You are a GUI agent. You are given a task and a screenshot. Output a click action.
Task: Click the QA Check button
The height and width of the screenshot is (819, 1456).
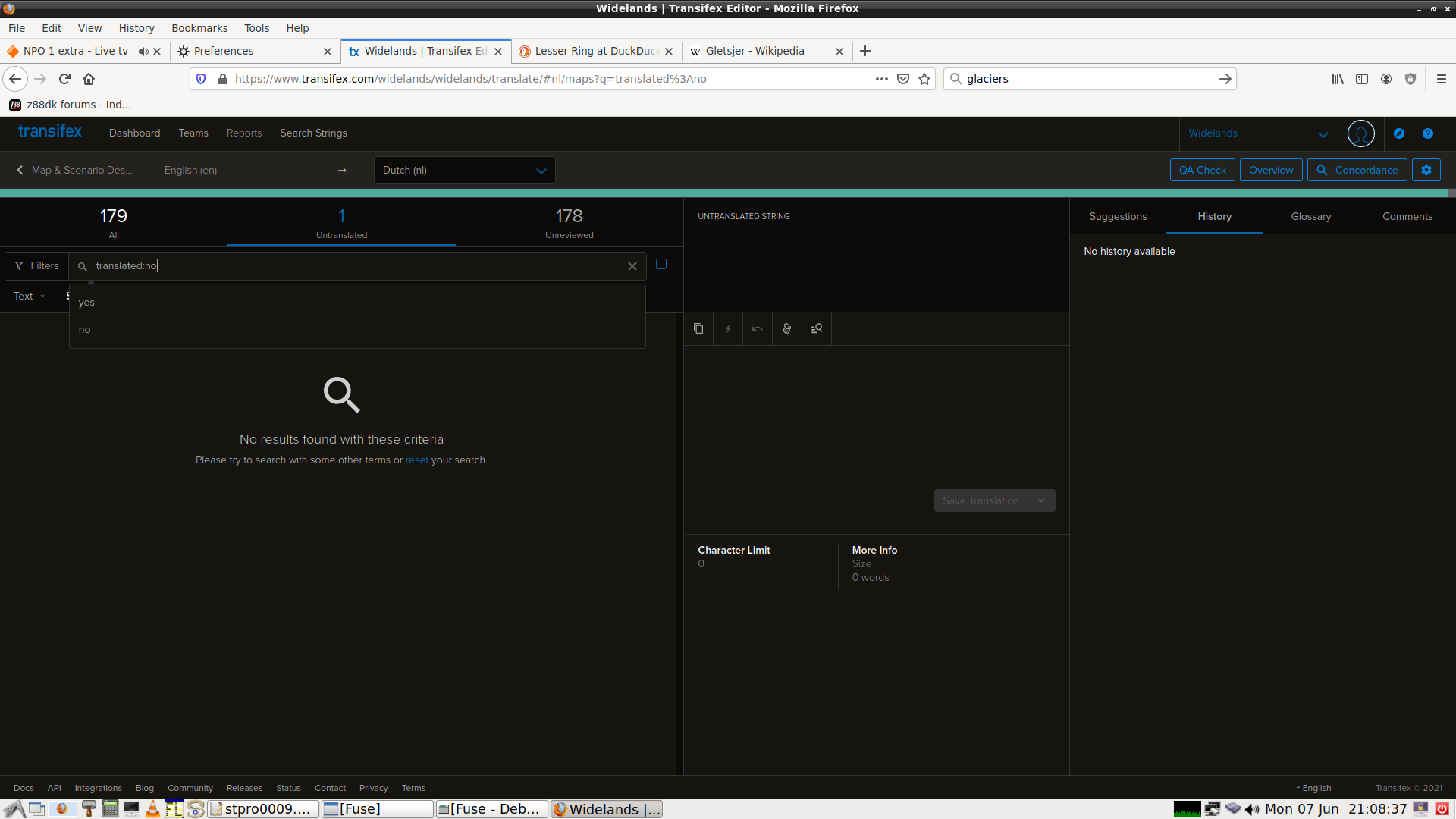coord(1202,171)
